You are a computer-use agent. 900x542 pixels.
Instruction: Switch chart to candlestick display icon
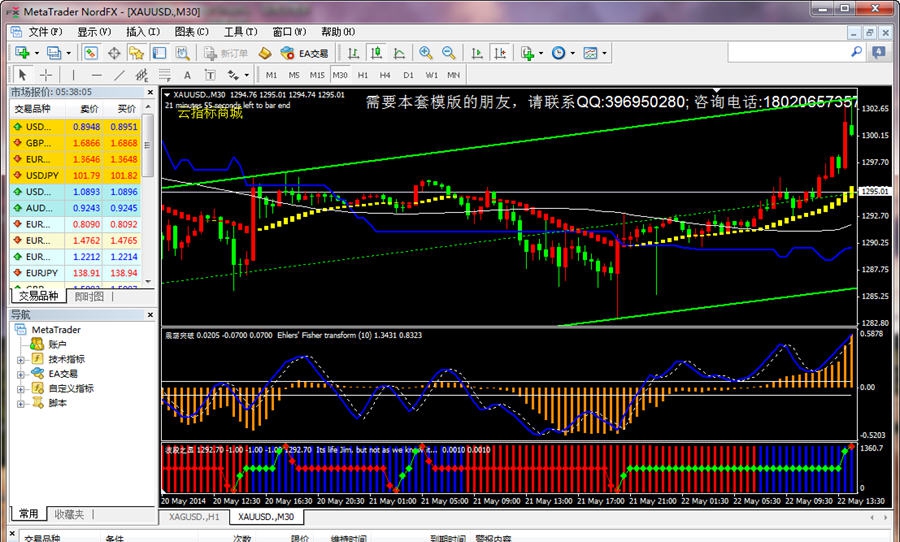(x=376, y=53)
